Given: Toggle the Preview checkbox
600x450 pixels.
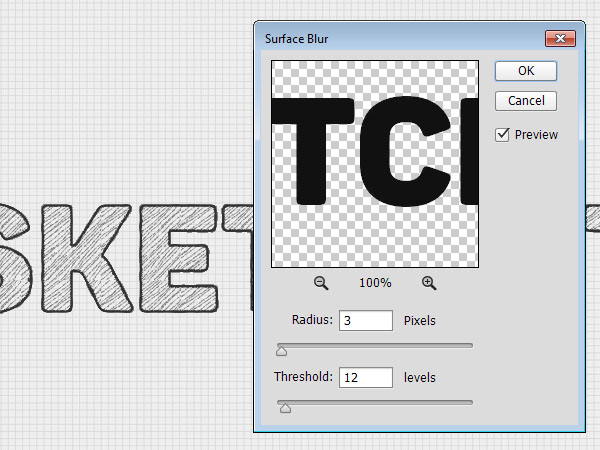Looking at the screenshot, I should pyautogui.click(x=502, y=135).
